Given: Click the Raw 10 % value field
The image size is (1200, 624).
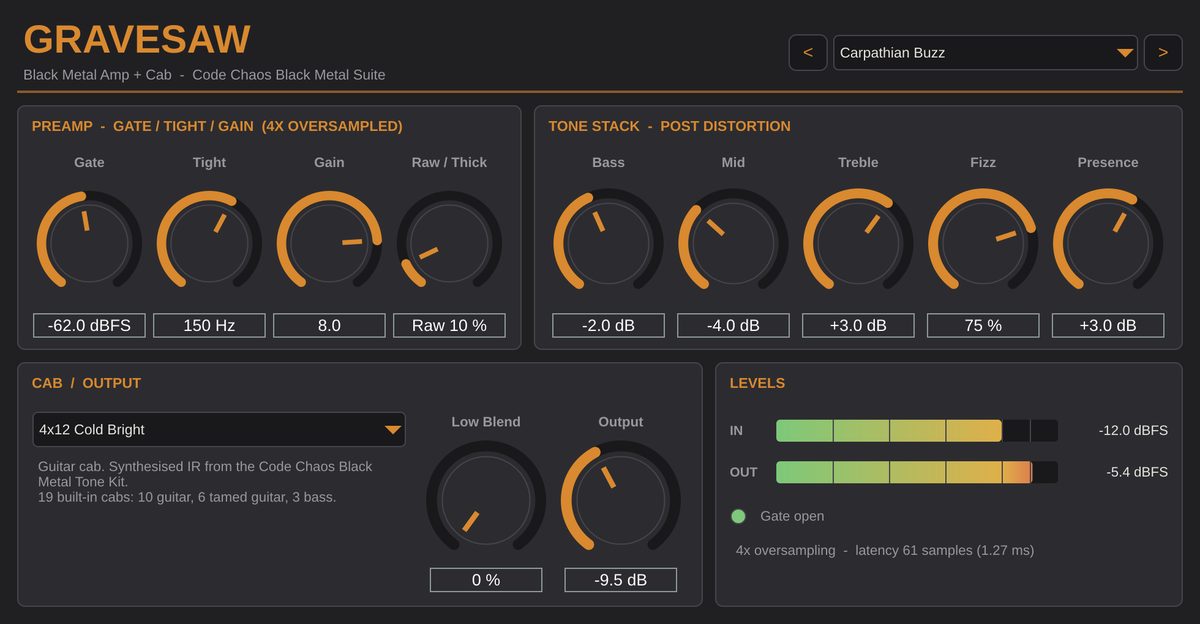Looking at the screenshot, I should coord(449,325).
